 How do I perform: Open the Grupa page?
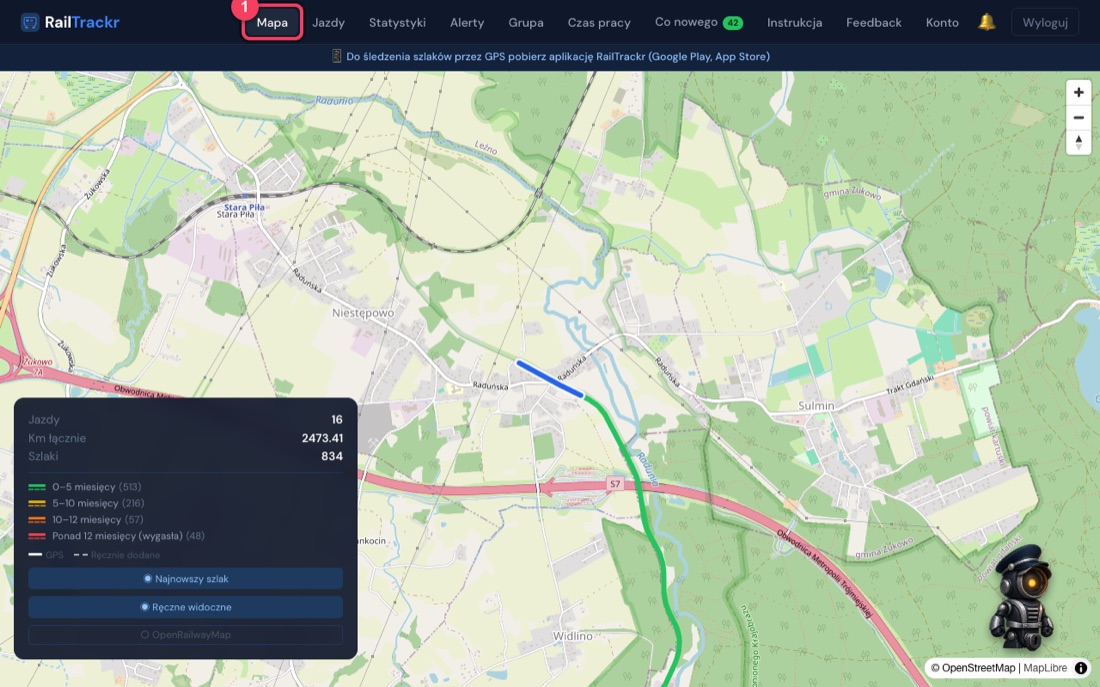526,22
